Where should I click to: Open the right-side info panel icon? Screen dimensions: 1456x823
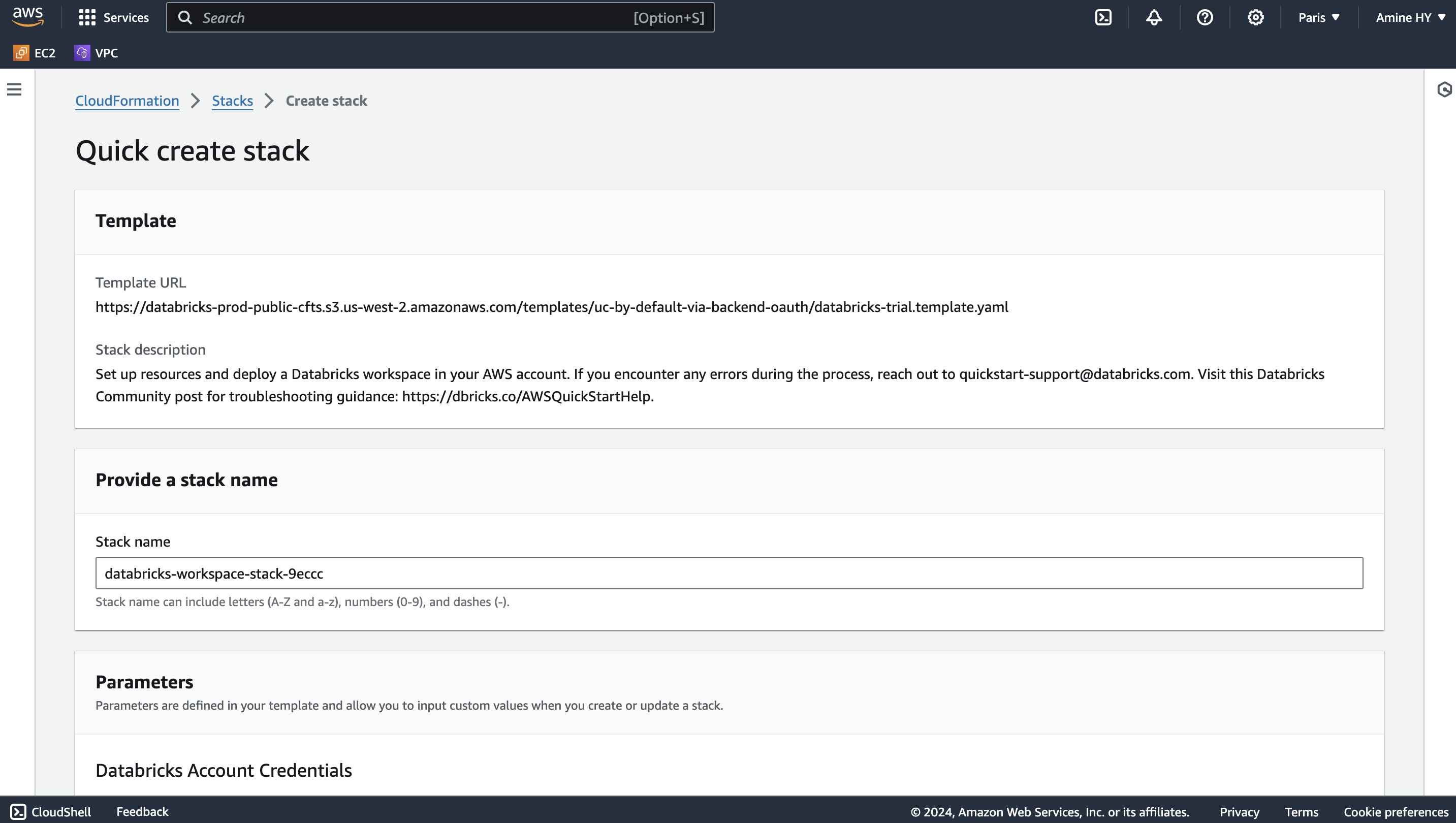click(x=1444, y=89)
